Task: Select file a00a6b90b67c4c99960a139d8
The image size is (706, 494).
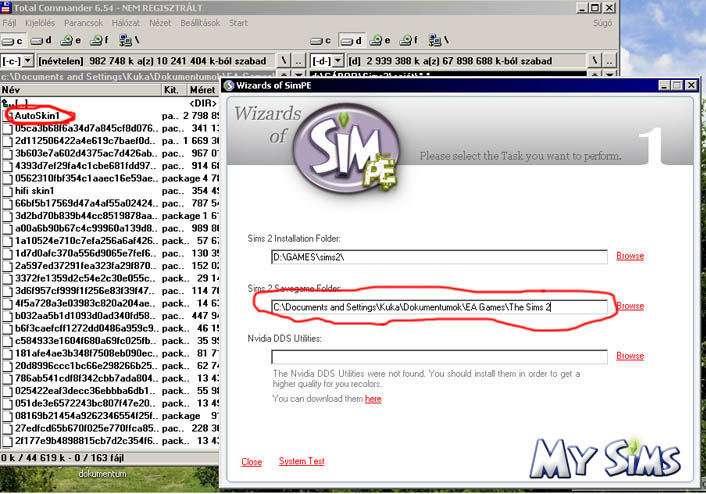Action: (x=86, y=228)
